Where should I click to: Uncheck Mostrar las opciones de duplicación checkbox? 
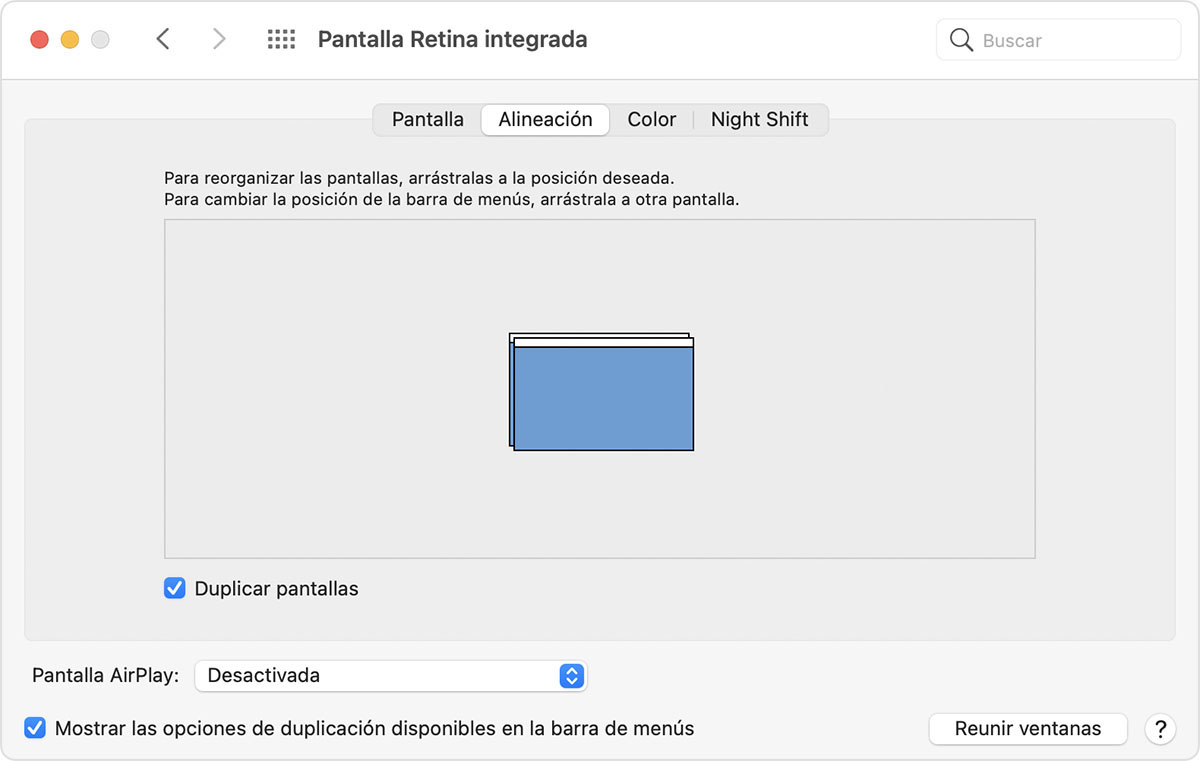[x=35, y=728]
